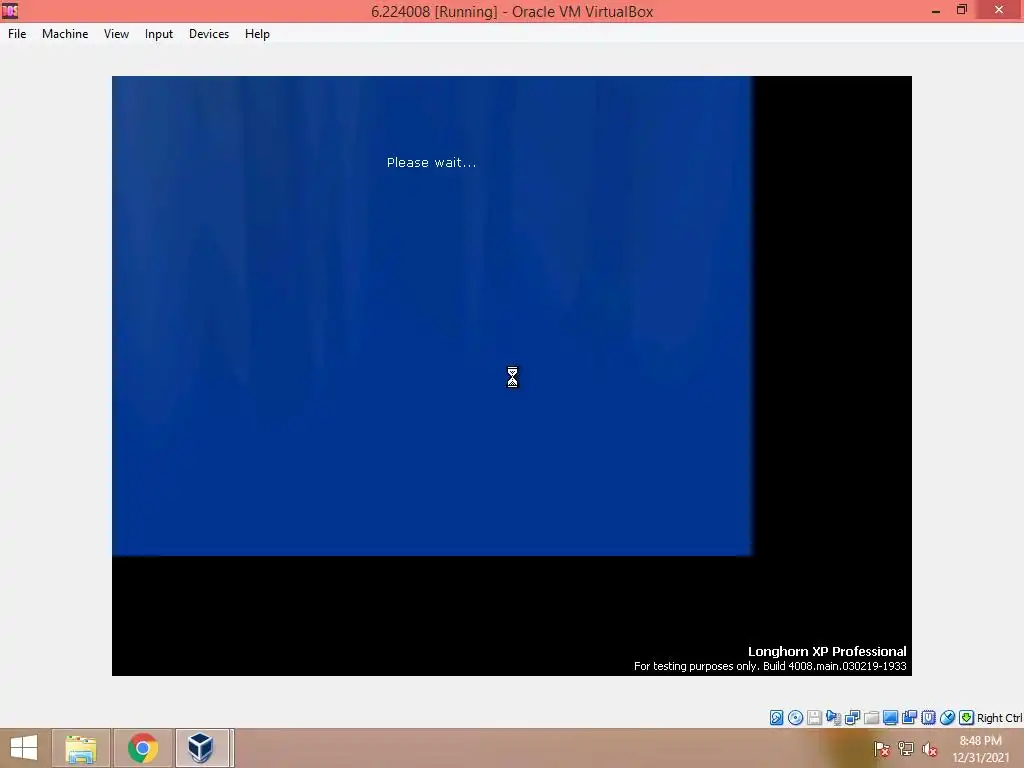The width and height of the screenshot is (1024, 768).
Task: Open the View menu
Action: 116,34
